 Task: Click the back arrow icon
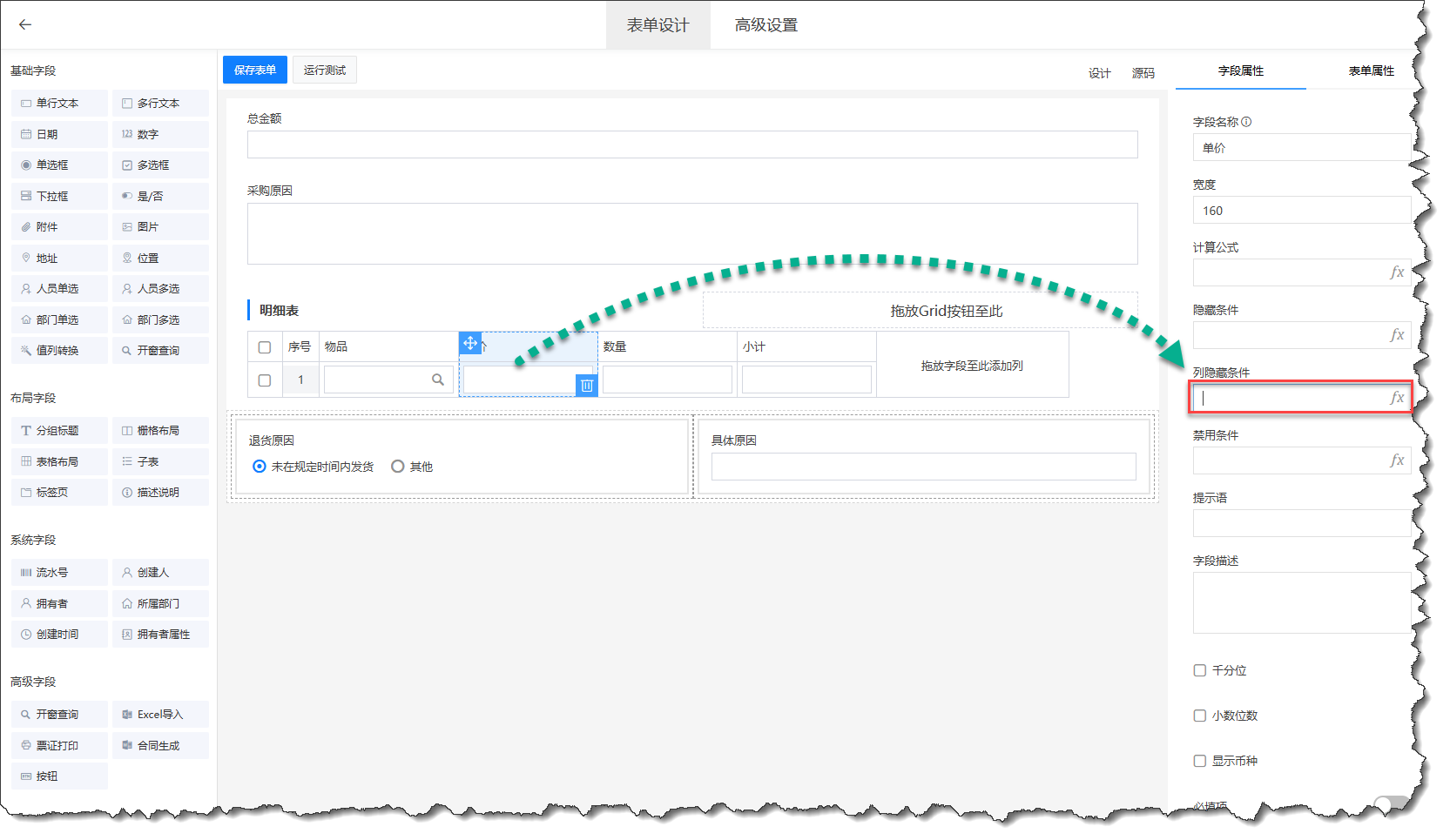(x=25, y=24)
